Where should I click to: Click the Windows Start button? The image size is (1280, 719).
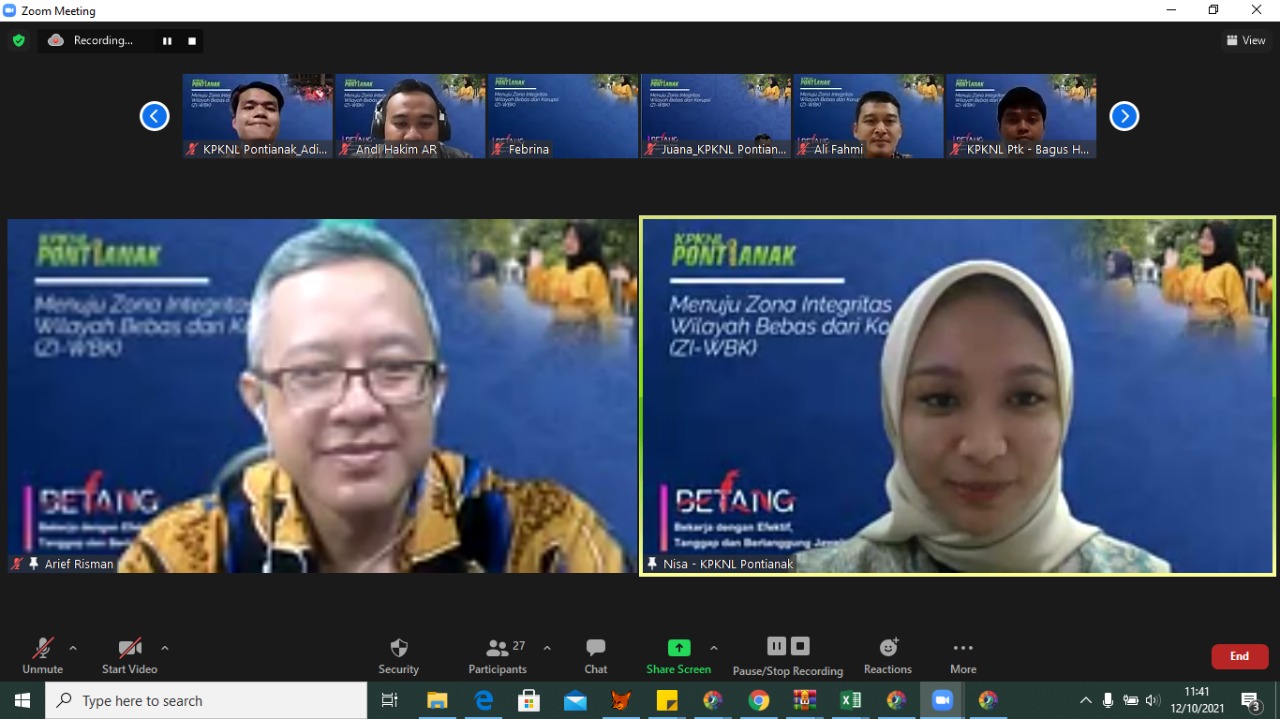(x=22, y=700)
